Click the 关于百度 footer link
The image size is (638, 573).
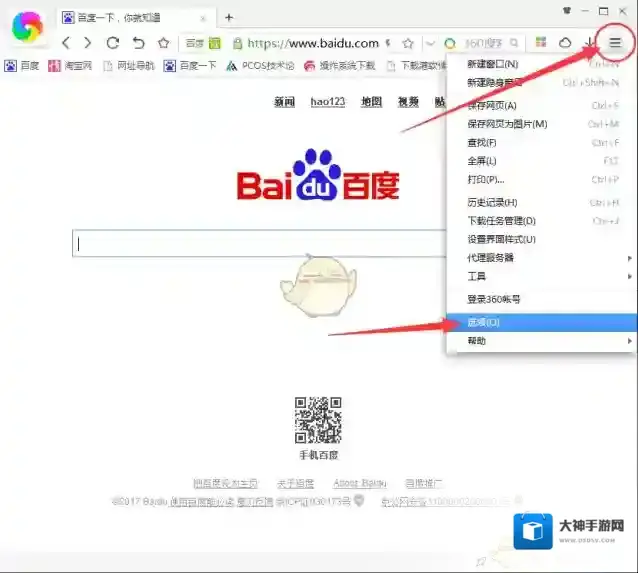click(295, 483)
